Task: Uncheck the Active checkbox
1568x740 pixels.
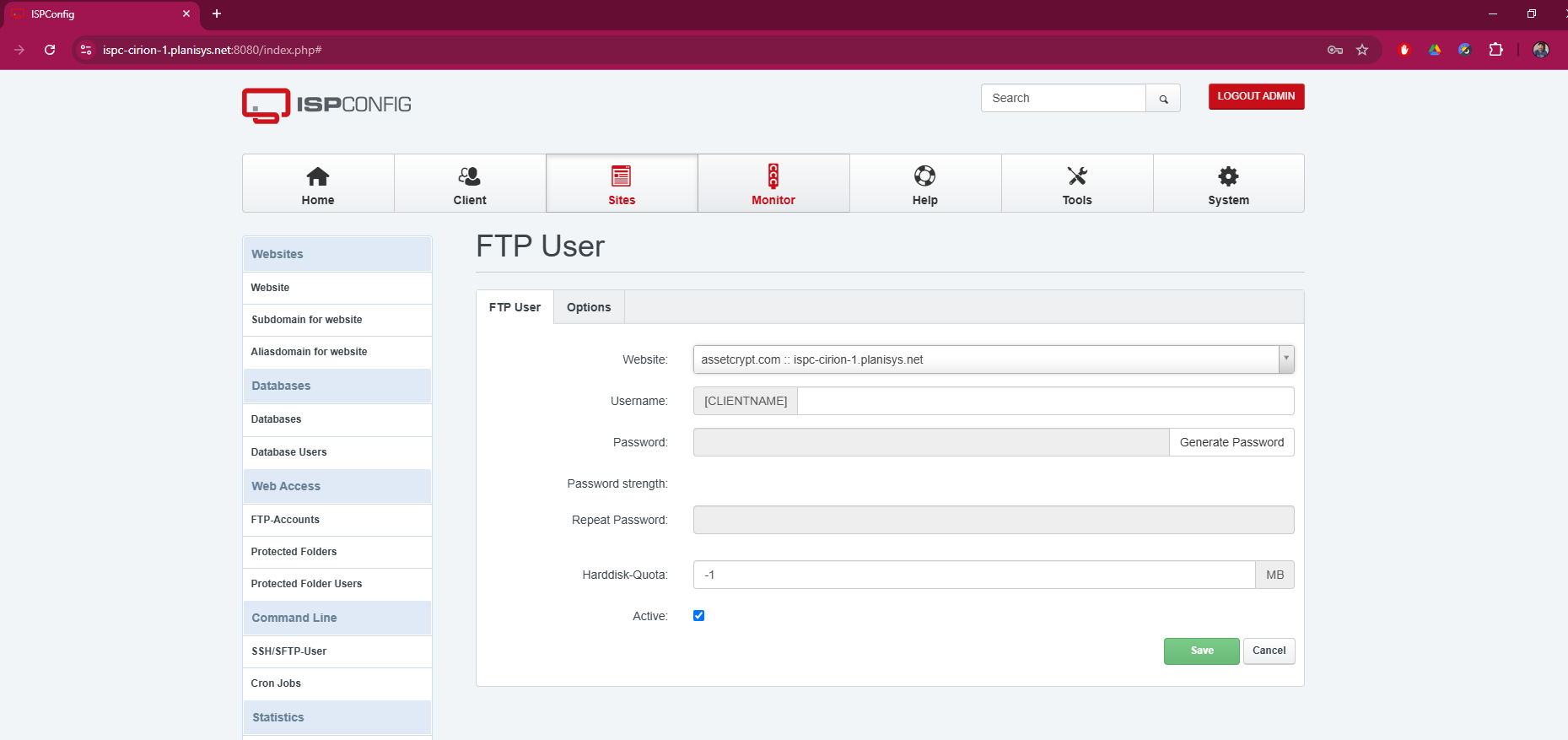Action: pyautogui.click(x=698, y=616)
